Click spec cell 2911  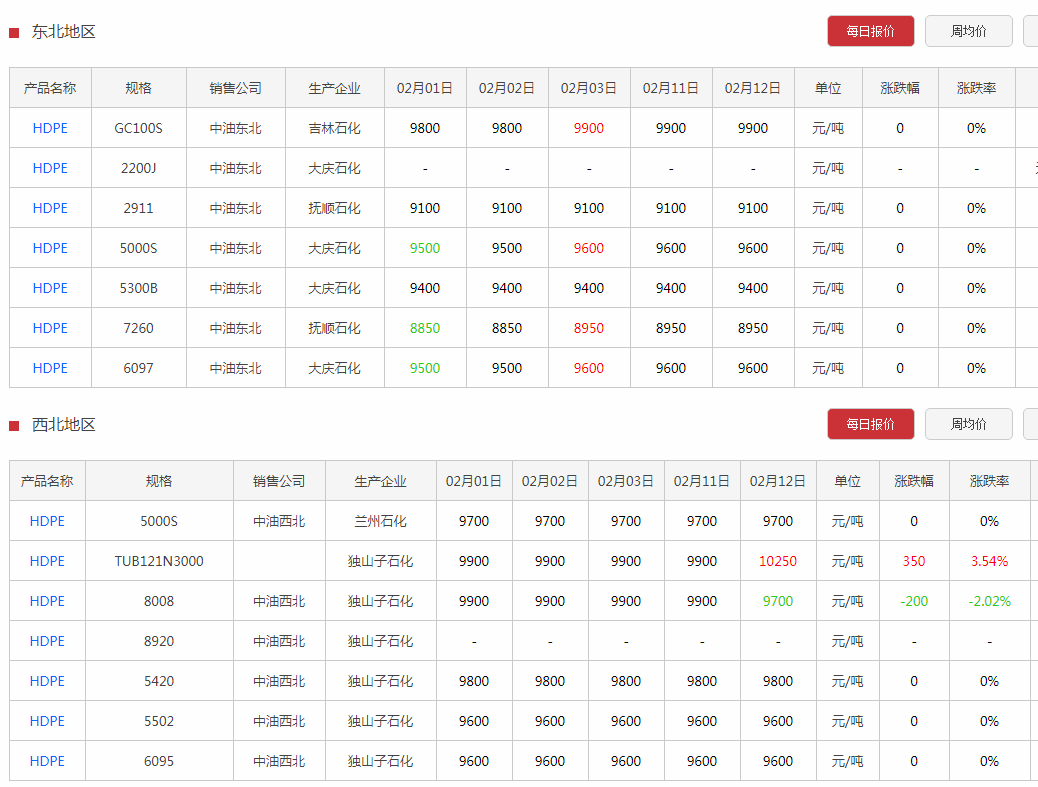coord(138,208)
